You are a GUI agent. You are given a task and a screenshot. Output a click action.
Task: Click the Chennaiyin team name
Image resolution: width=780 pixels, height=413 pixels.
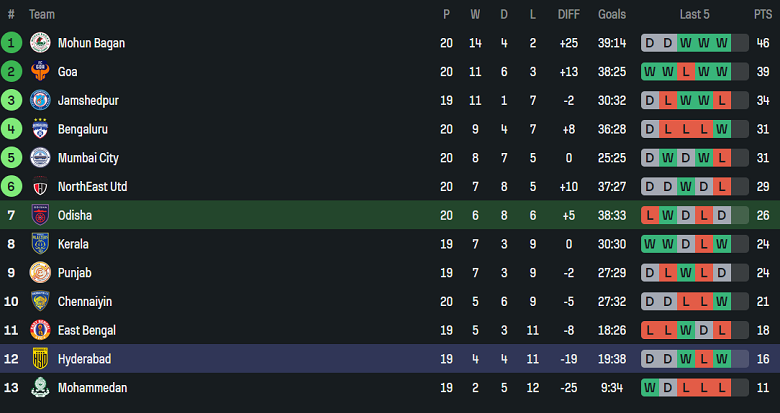[x=85, y=302]
